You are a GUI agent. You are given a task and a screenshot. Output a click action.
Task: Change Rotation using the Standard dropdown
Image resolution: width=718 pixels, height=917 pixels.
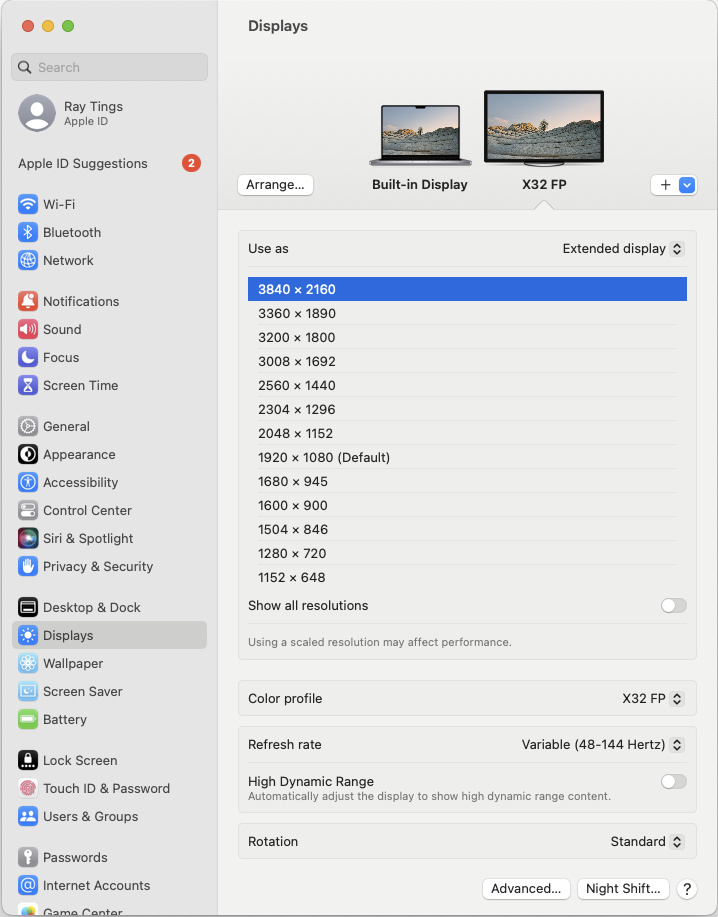646,841
